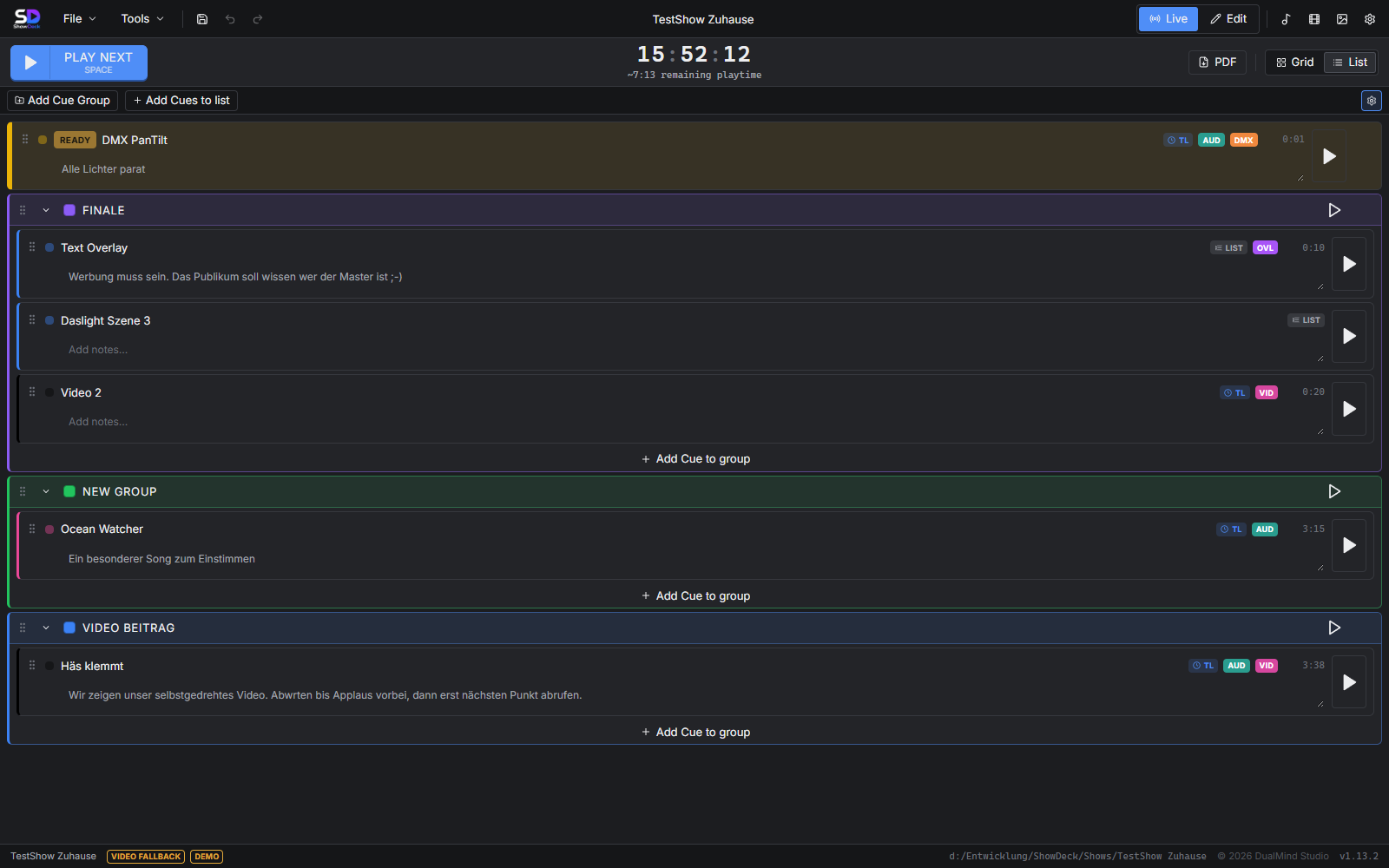The image size is (1389, 868).
Task: Open the image icon in top bar
Action: click(1342, 19)
